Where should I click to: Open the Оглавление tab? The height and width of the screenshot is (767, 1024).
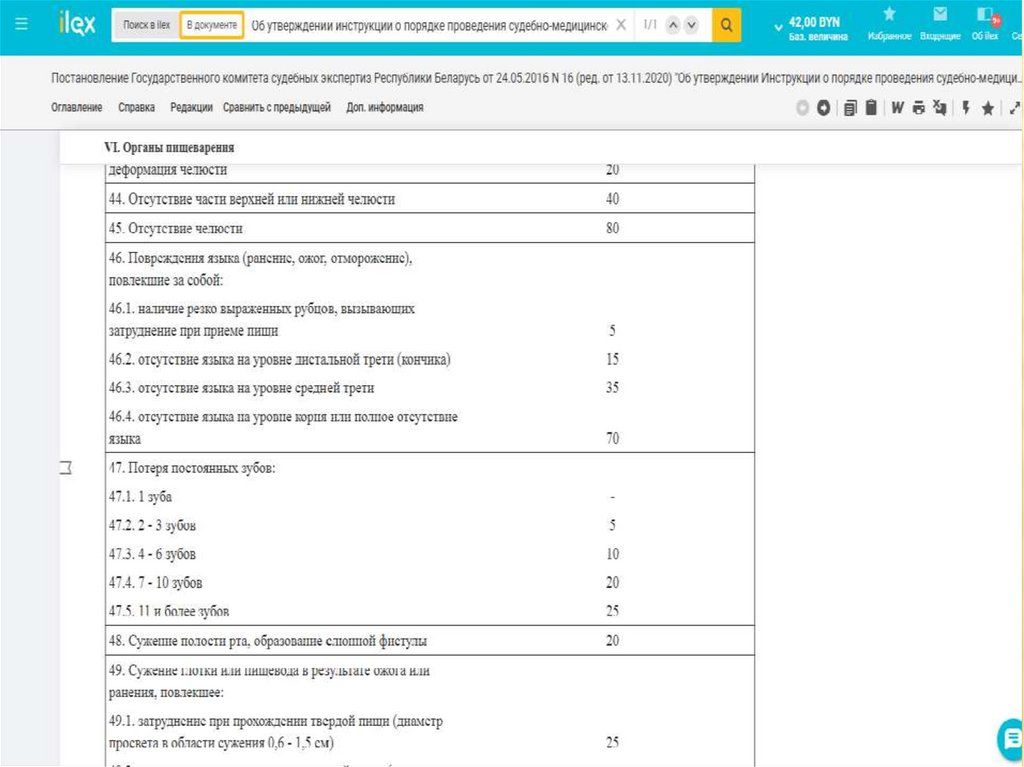click(x=77, y=108)
